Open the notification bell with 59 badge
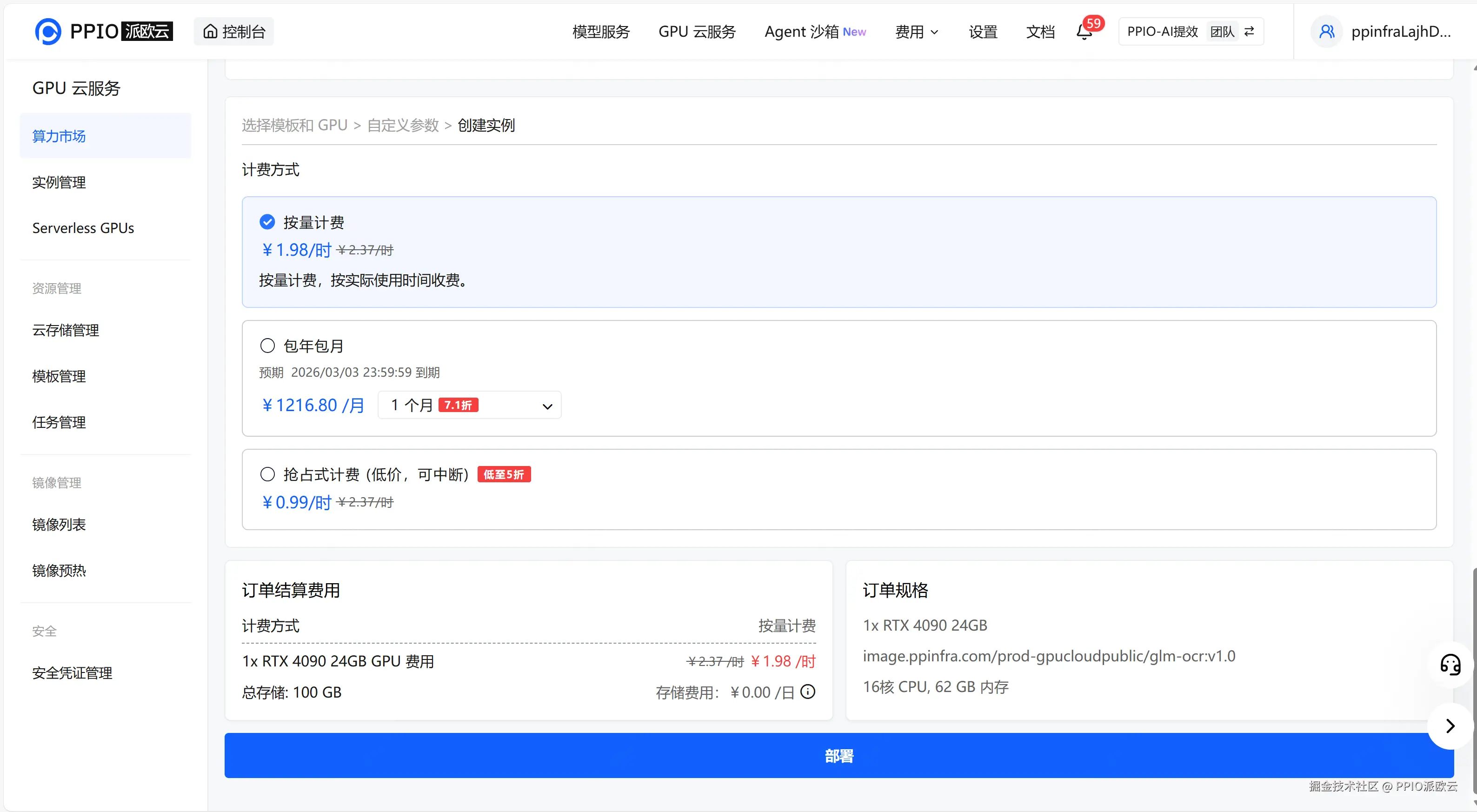Viewport: 1477px width, 812px height. pyautogui.click(x=1084, y=32)
